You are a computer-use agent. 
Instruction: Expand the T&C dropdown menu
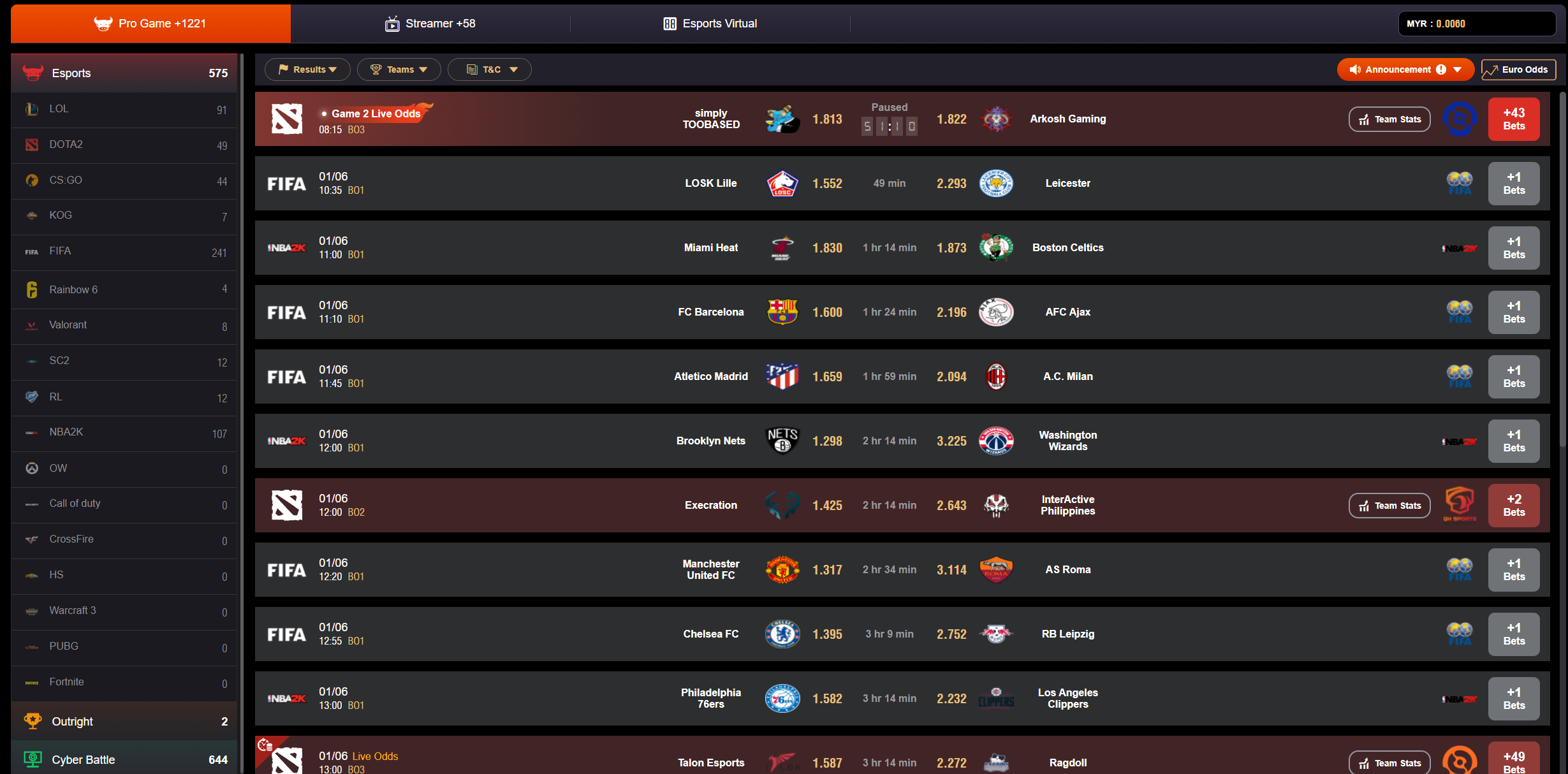(x=490, y=69)
